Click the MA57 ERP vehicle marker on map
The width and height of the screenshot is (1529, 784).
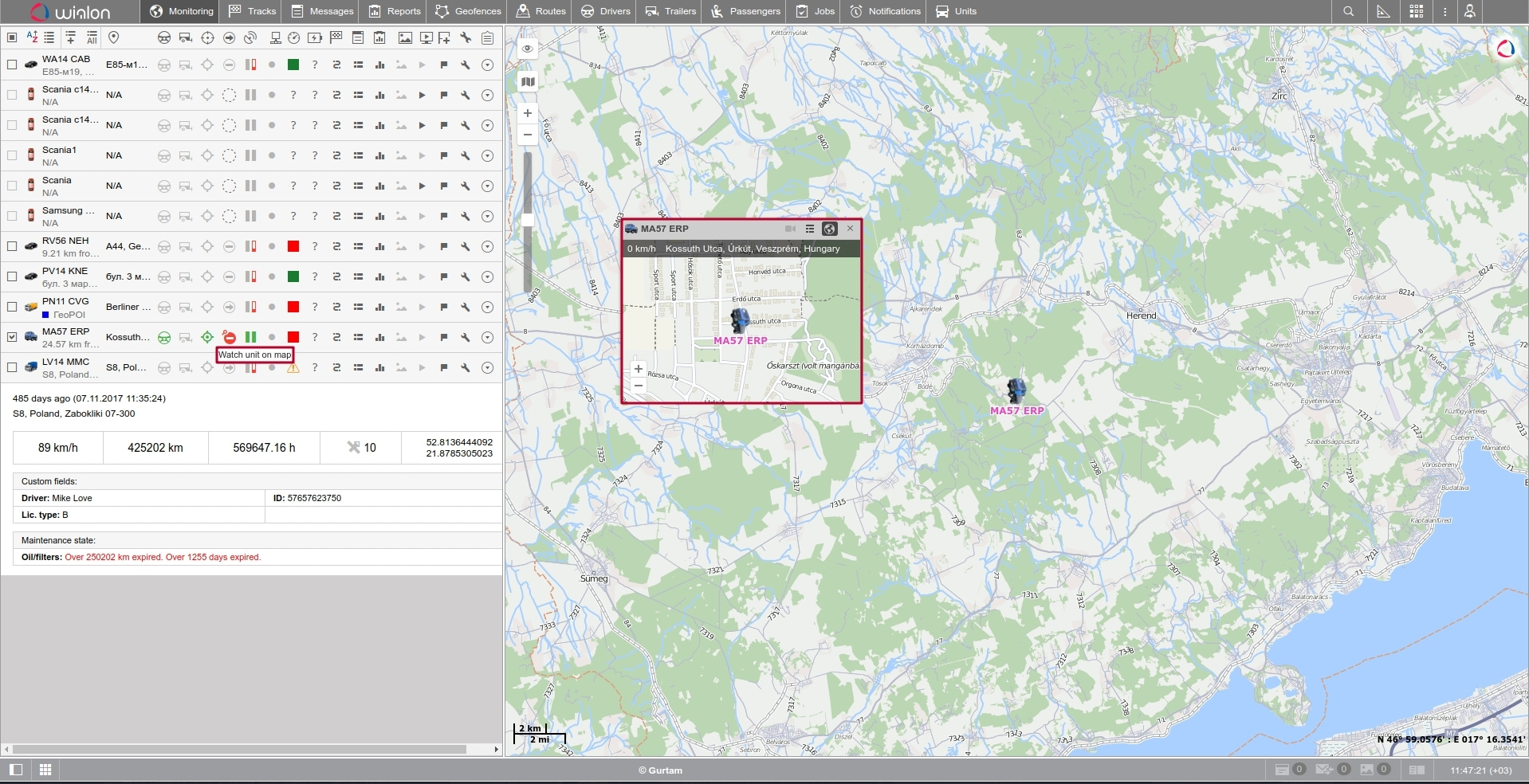pos(1016,390)
